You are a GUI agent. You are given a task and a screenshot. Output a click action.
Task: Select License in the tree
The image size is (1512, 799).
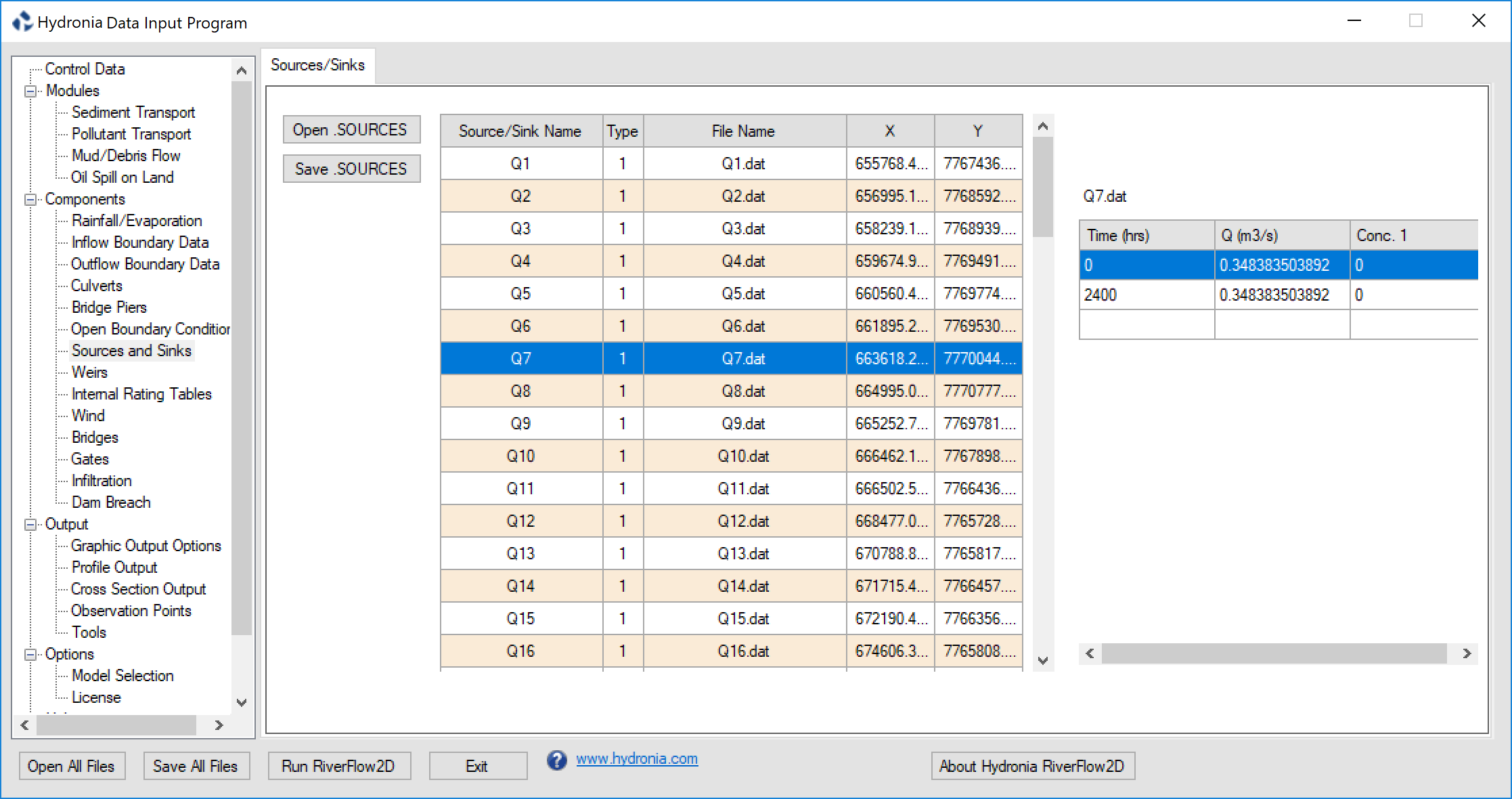pyautogui.click(x=96, y=697)
